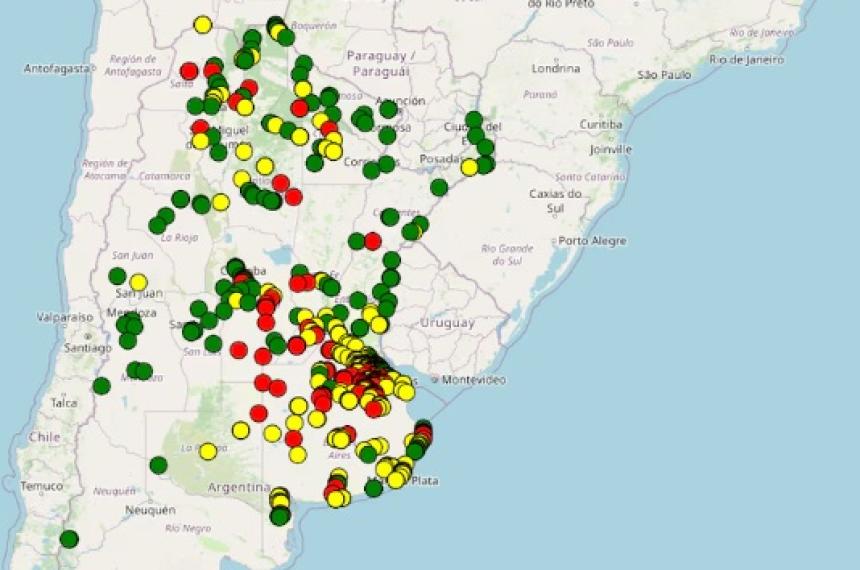Viewport: 860px width, 570px height.
Task: Select the Mendoza city label
Action: point(132,313)
